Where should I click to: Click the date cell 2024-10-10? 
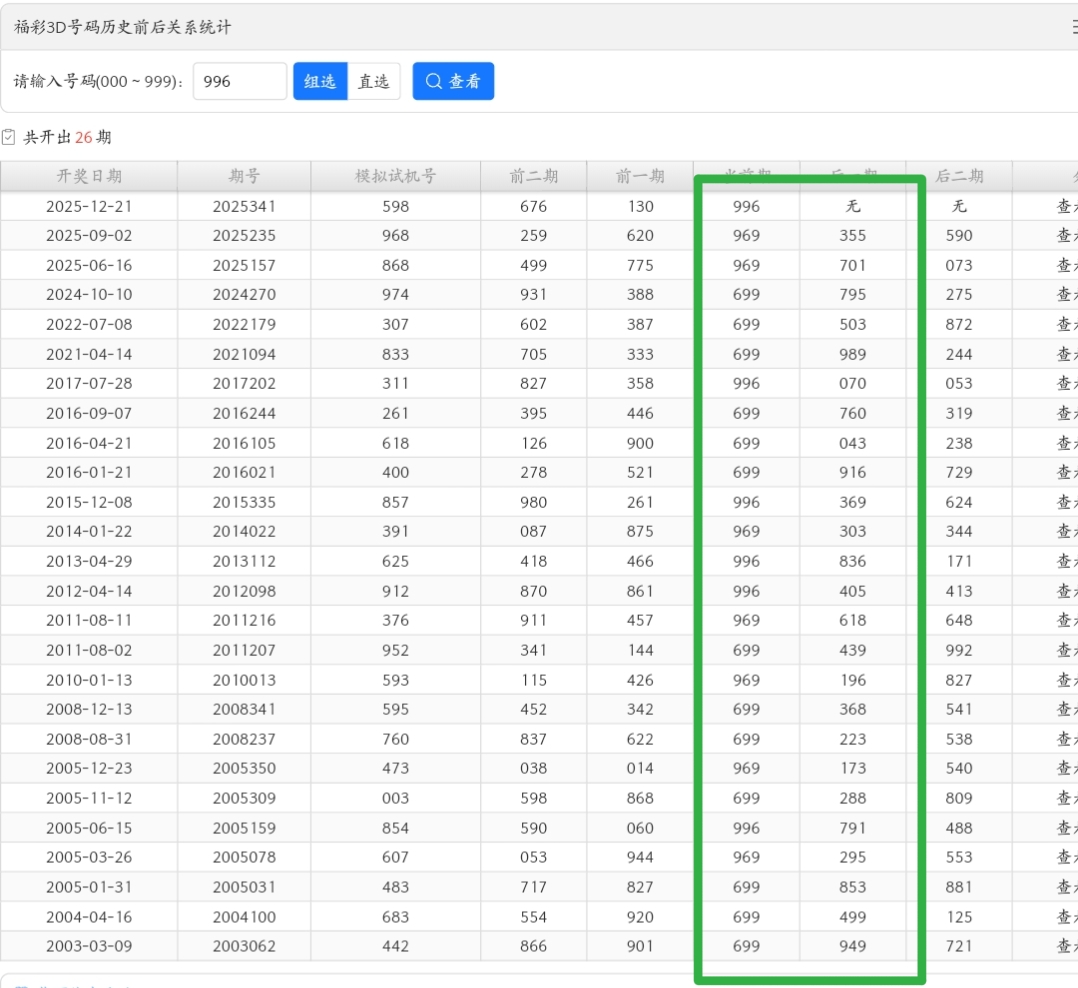pos(89,295)
